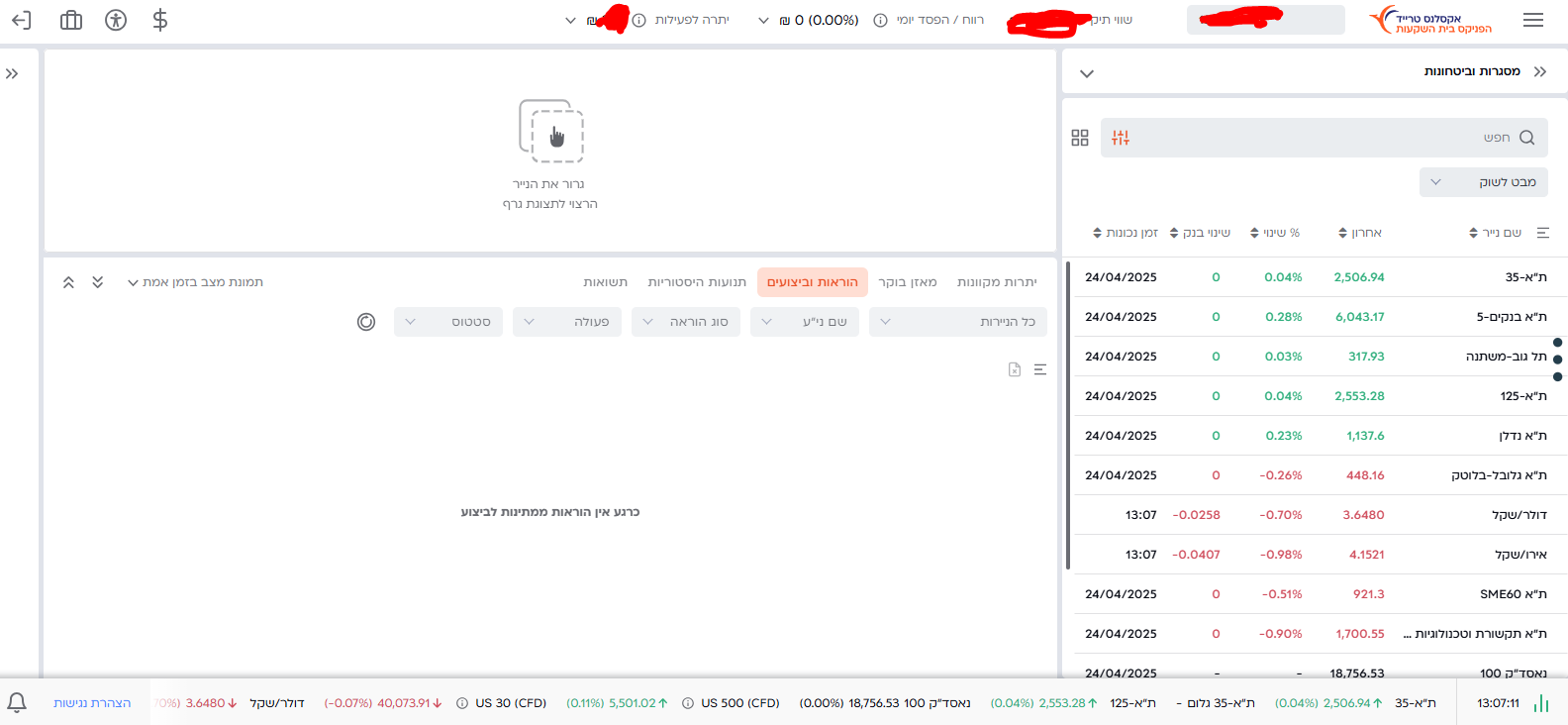Open the watchlist filter sliders icon
This screenshot has width=1568, height=725.
coord(1121,138)
